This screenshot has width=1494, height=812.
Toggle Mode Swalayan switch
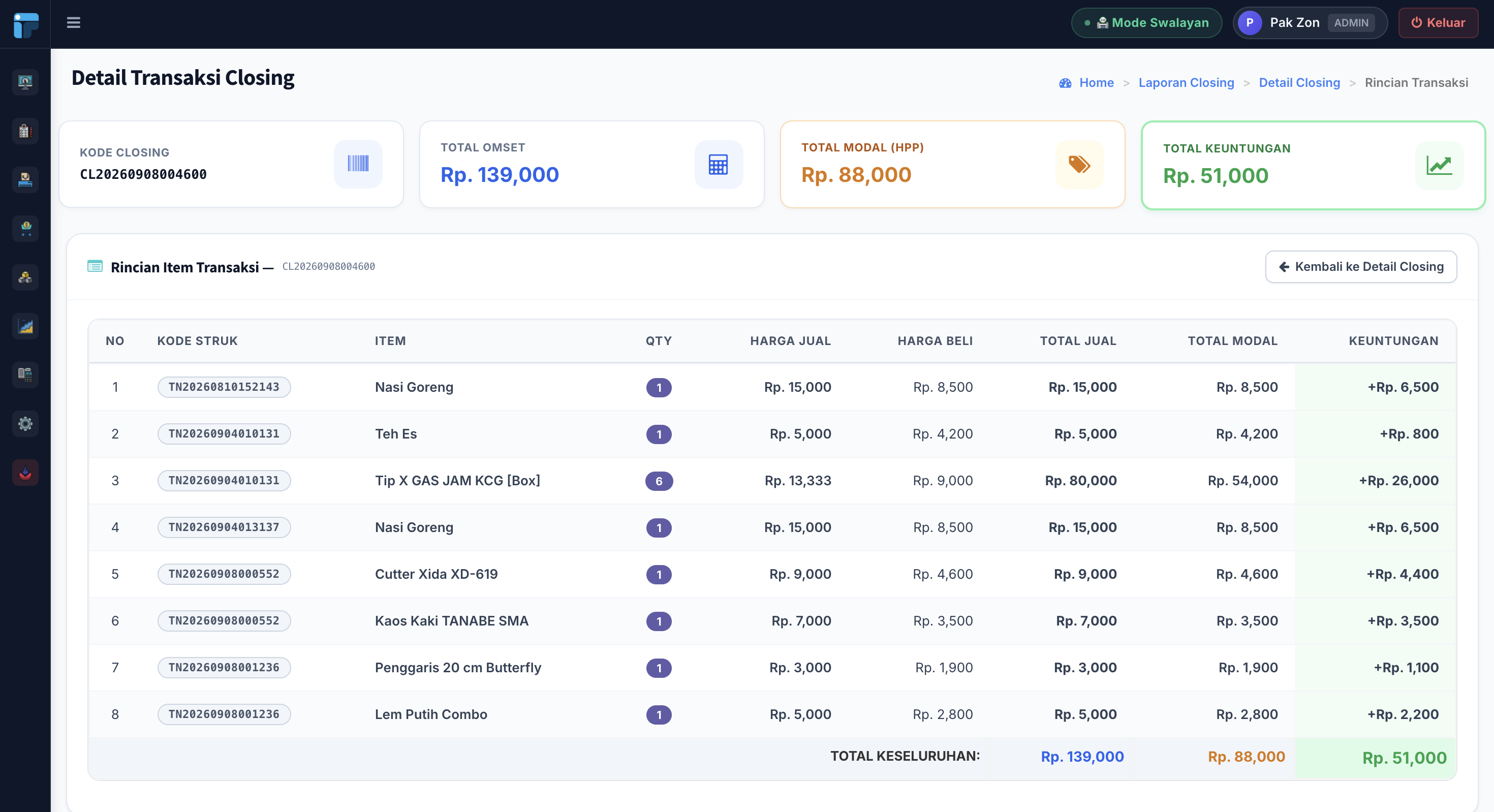pyautogui.click(x=1146, y=23)
